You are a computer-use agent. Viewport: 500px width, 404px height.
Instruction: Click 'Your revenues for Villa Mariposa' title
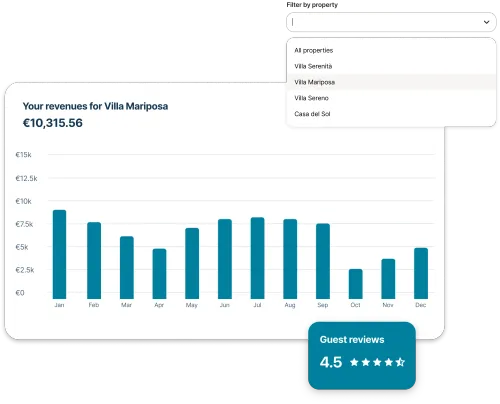95,106
